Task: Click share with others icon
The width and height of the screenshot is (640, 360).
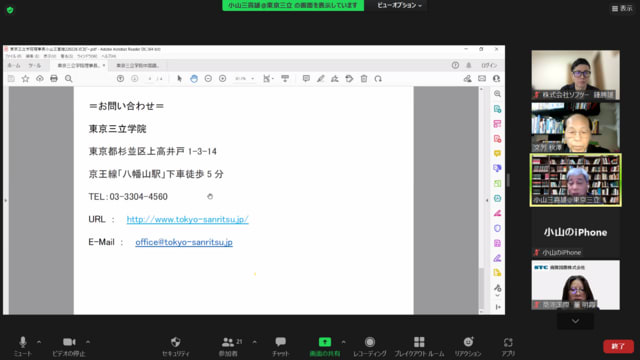Action: pos(468,79)
